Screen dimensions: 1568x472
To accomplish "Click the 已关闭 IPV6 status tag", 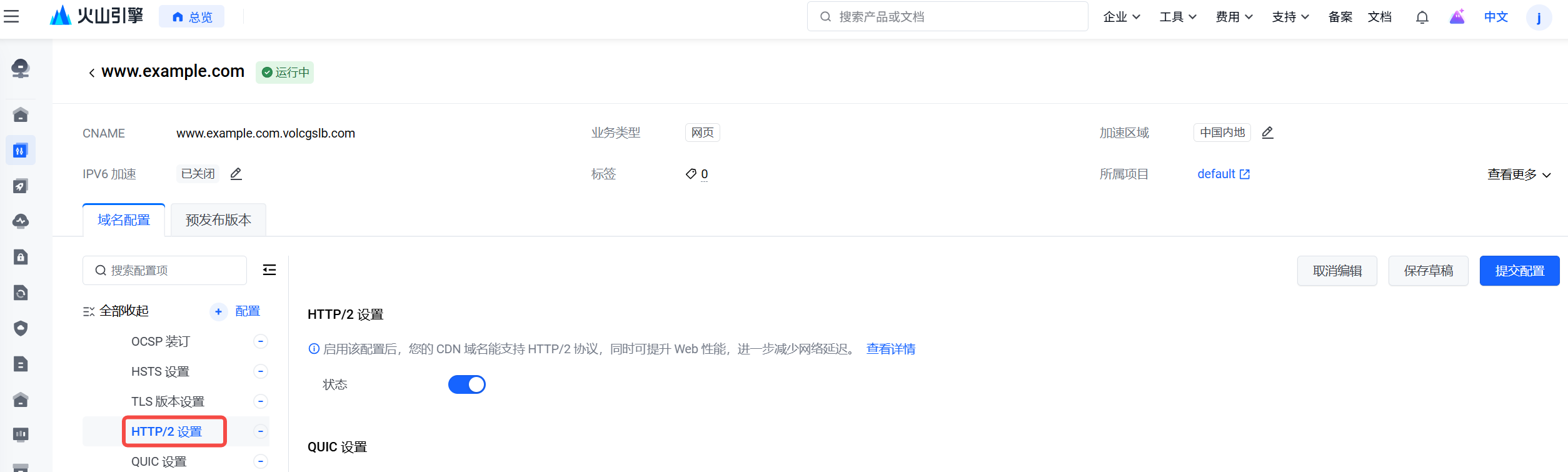I will point(198,174).
